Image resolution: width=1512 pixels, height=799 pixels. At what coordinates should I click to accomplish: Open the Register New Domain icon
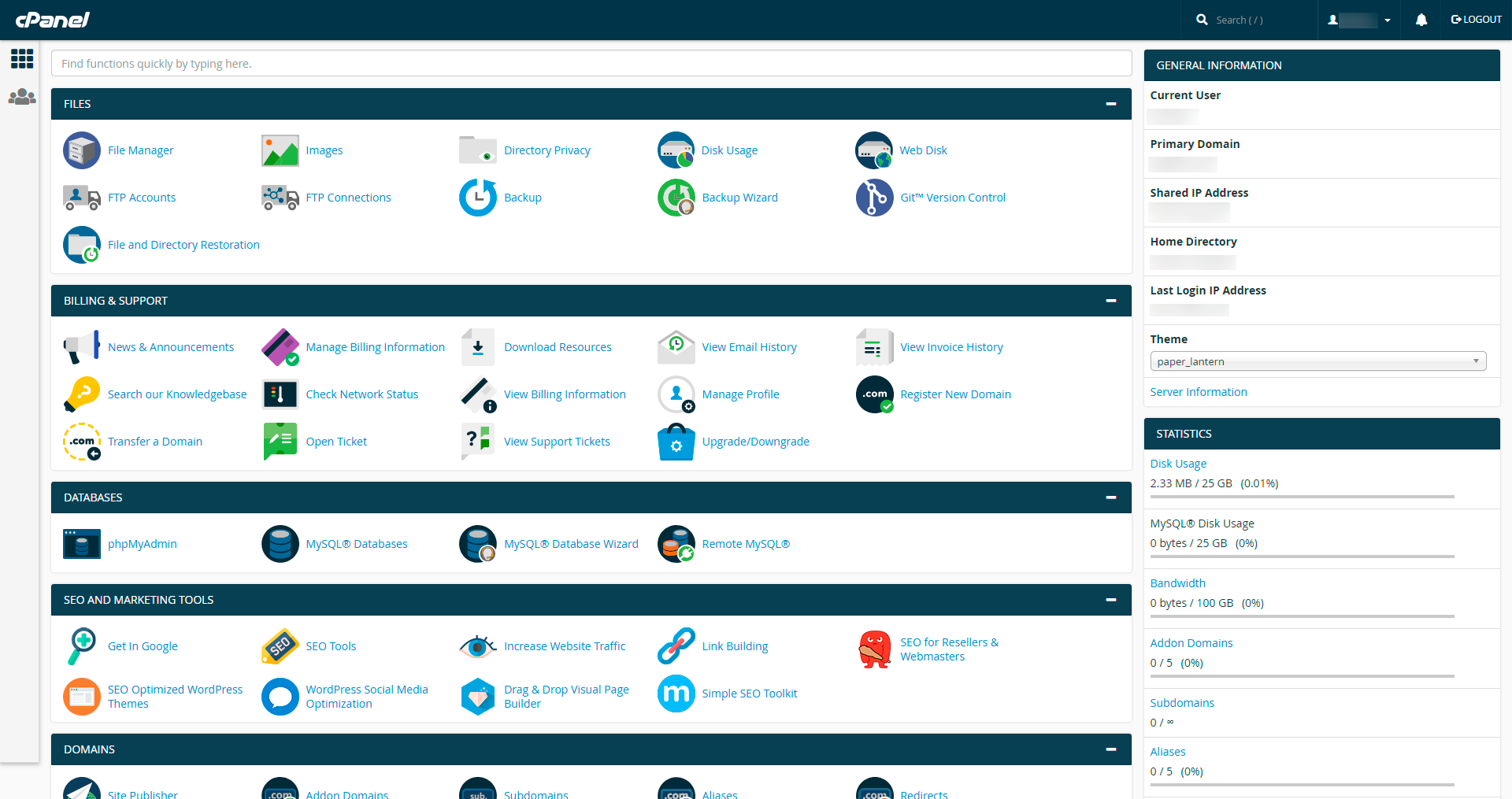[874, 394]
